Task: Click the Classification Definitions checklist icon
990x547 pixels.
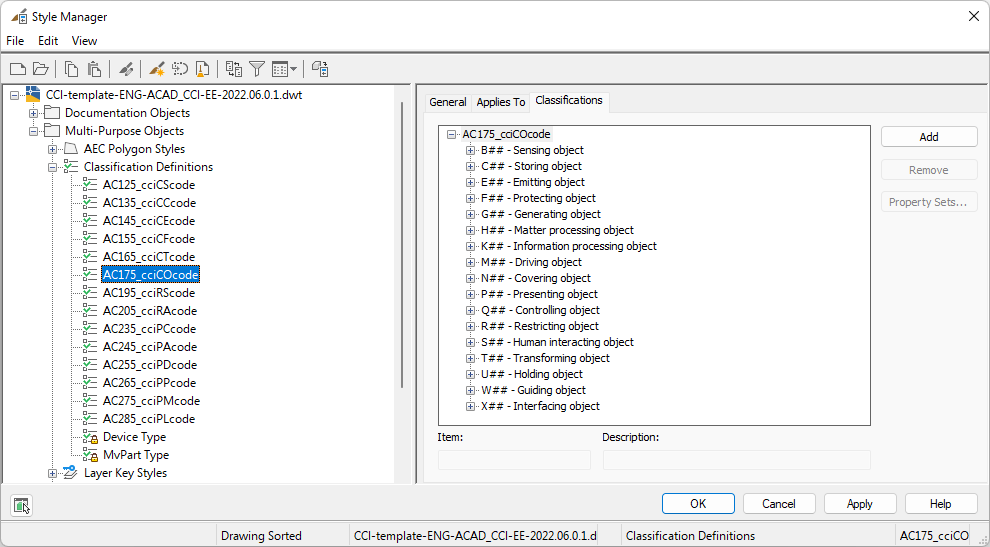Action: pyautogui.click(x=71, y=167)
